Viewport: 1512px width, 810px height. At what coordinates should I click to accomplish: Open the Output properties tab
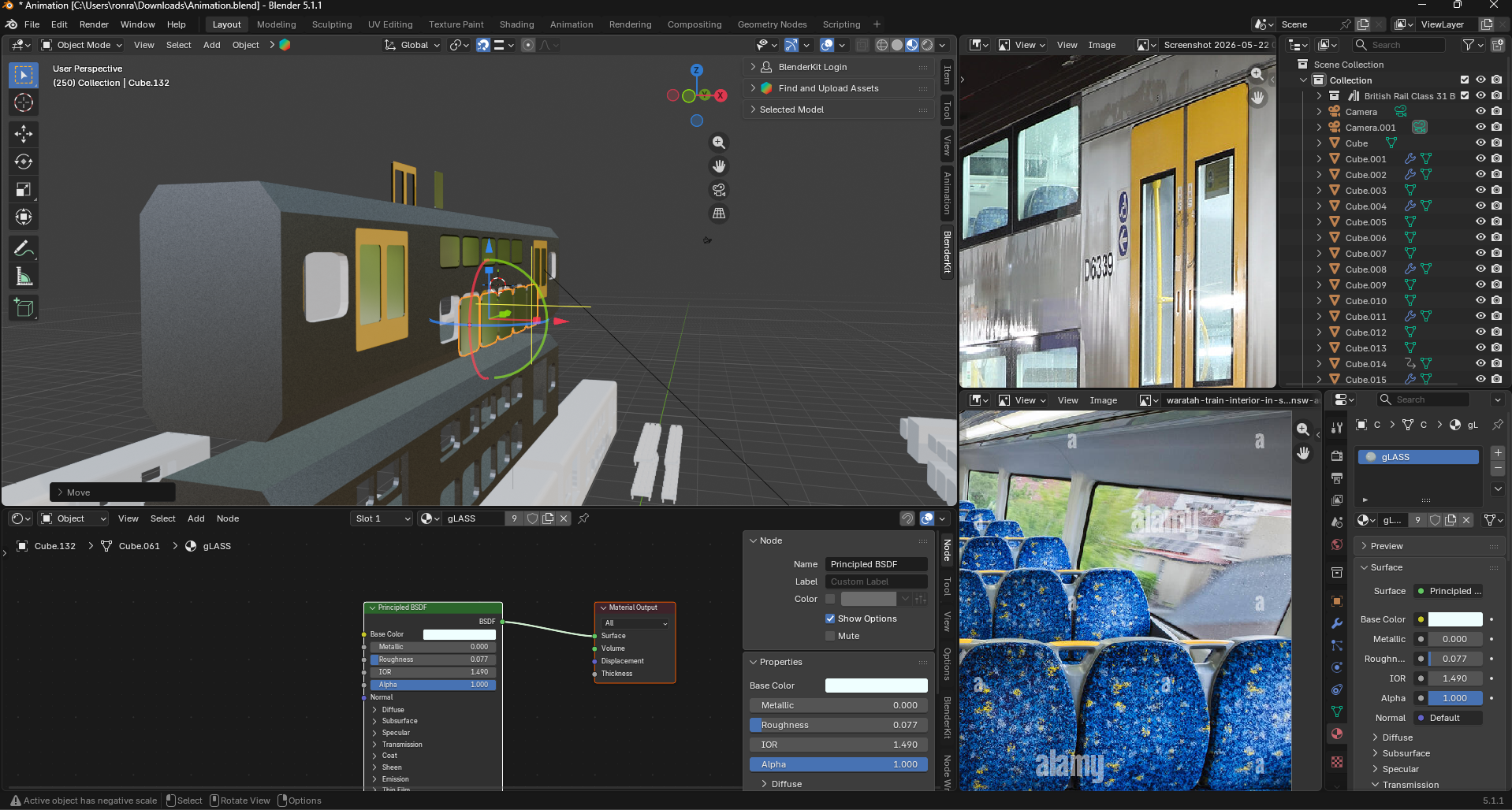pyautogui.click(x=1337, y=478)
